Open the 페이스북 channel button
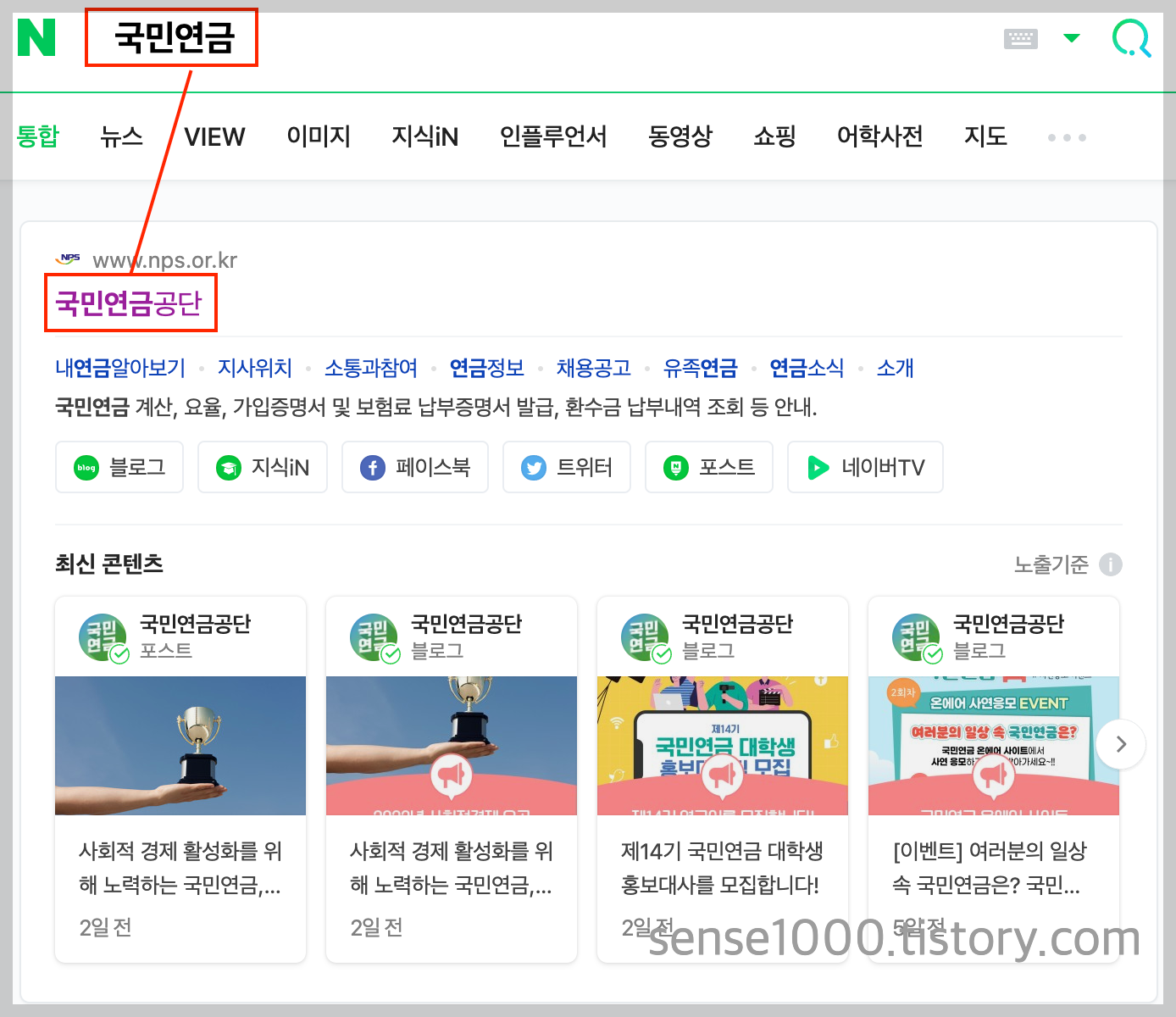Image resolution: width=1176 pixels, height=1017 pixels. [415, 467]
